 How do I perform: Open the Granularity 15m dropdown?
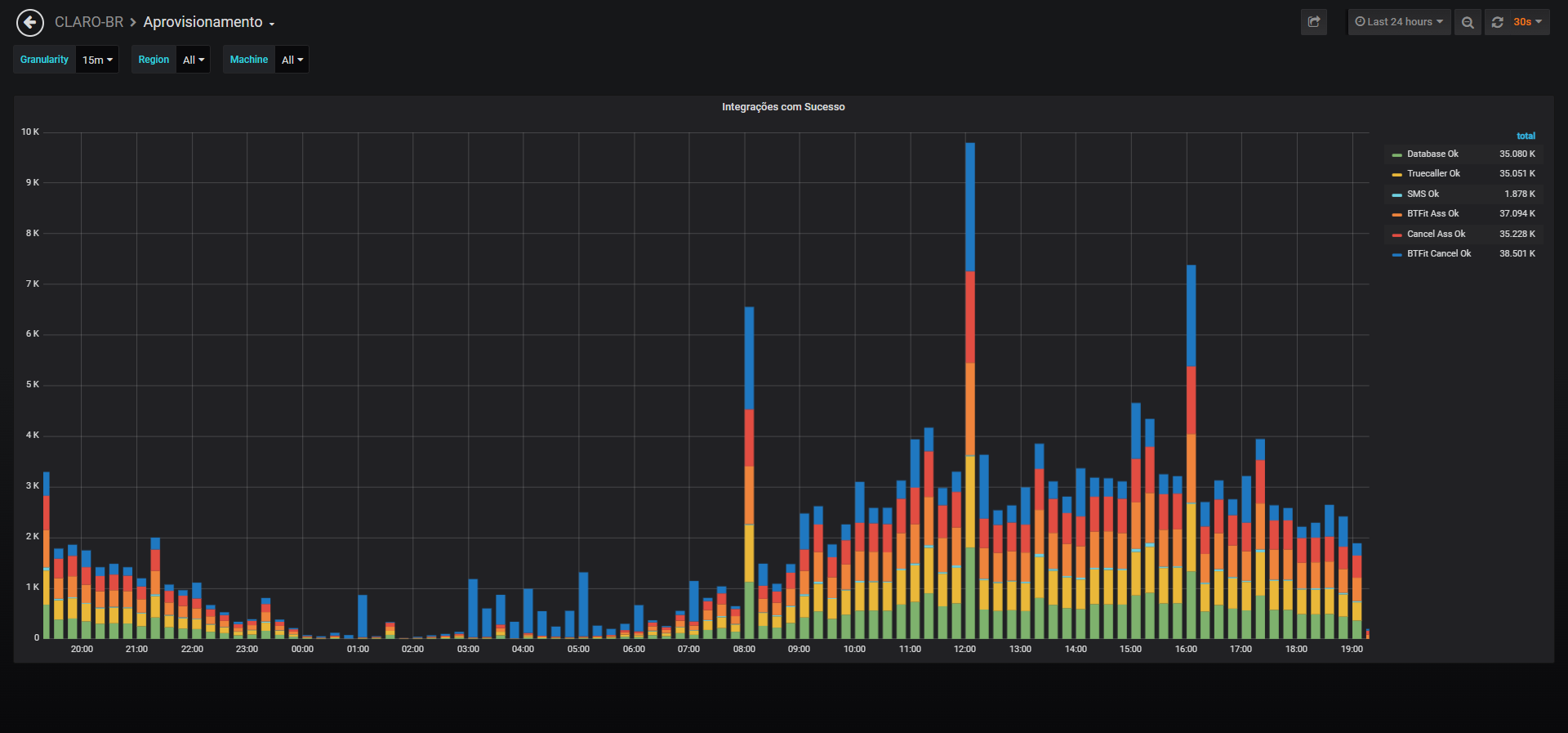[x=97, y=60]
